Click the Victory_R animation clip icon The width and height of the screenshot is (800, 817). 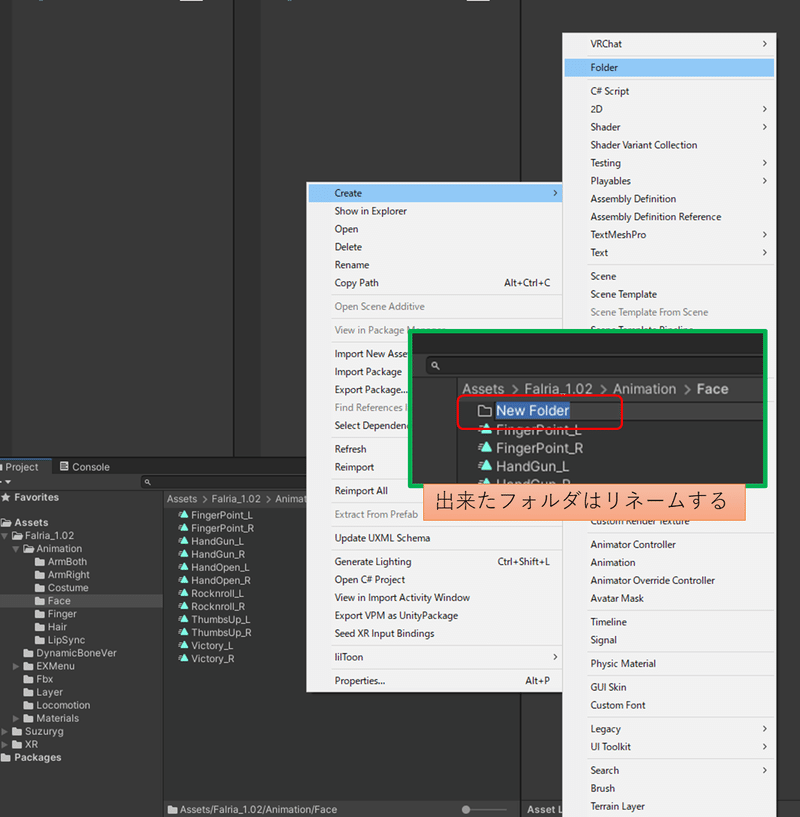tap(183, 658)
